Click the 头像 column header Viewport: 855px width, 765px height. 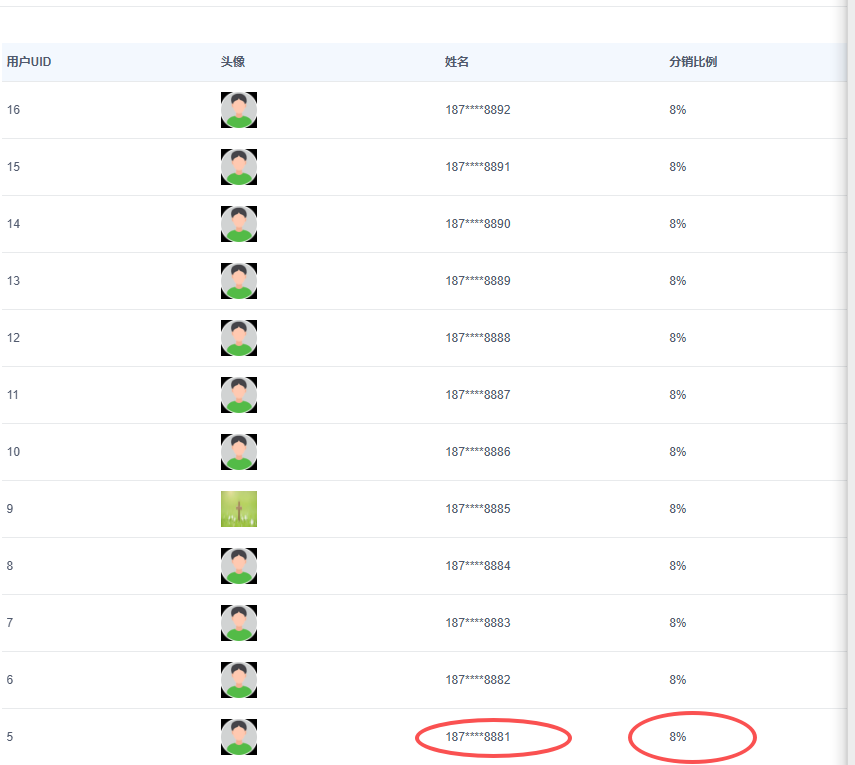pyautogui.click(x=233, y=62)
